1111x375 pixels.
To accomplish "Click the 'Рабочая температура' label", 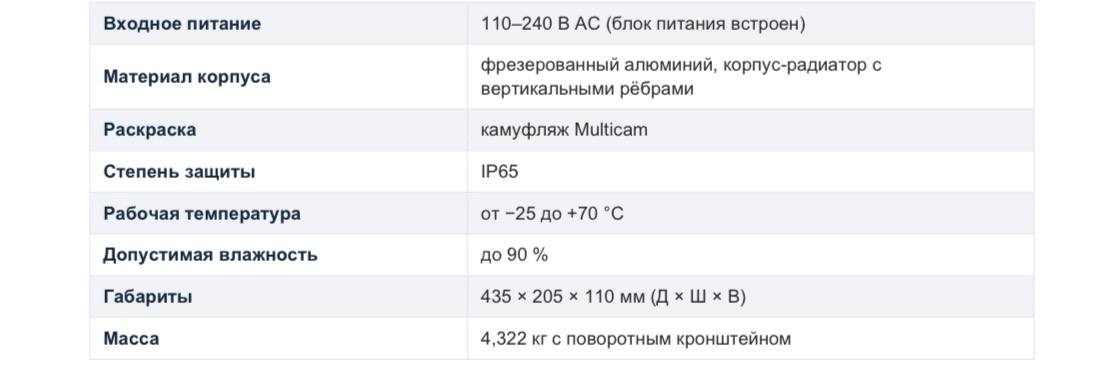I will 202,213.
